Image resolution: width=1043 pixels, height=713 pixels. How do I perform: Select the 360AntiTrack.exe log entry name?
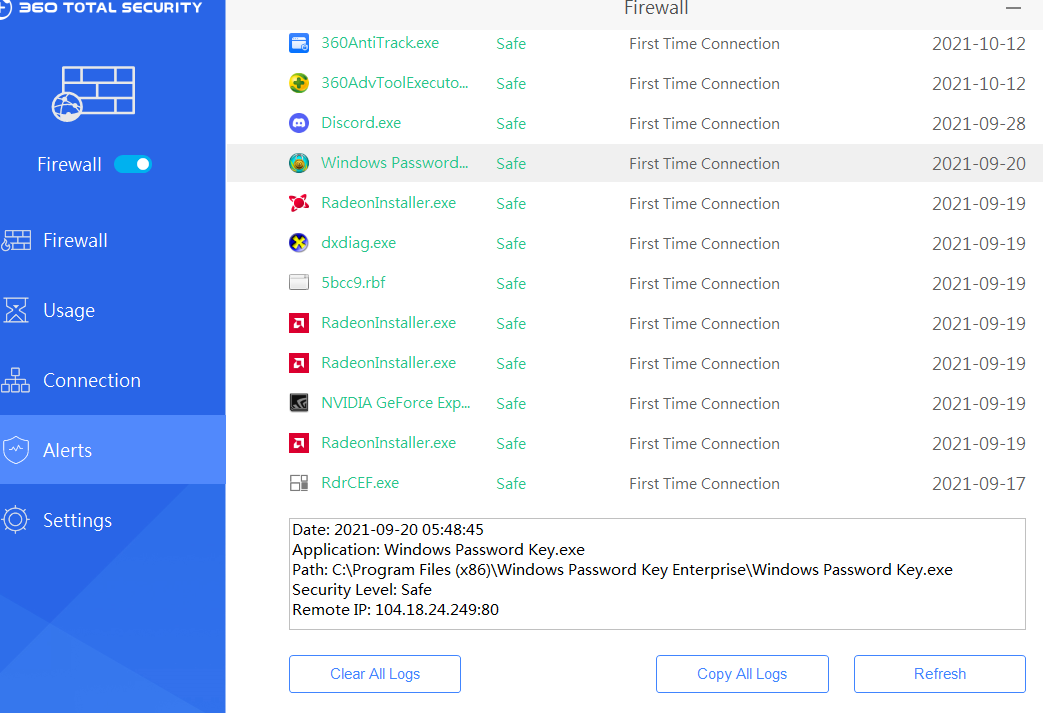point(380,43)
